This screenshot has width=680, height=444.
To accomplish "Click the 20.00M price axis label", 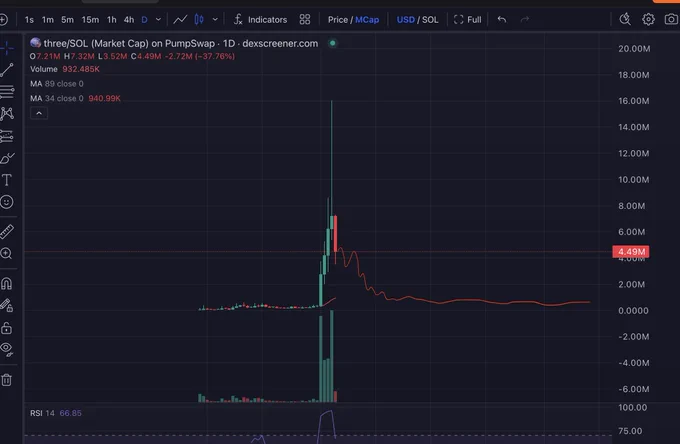I will click(x=634, y=49).
